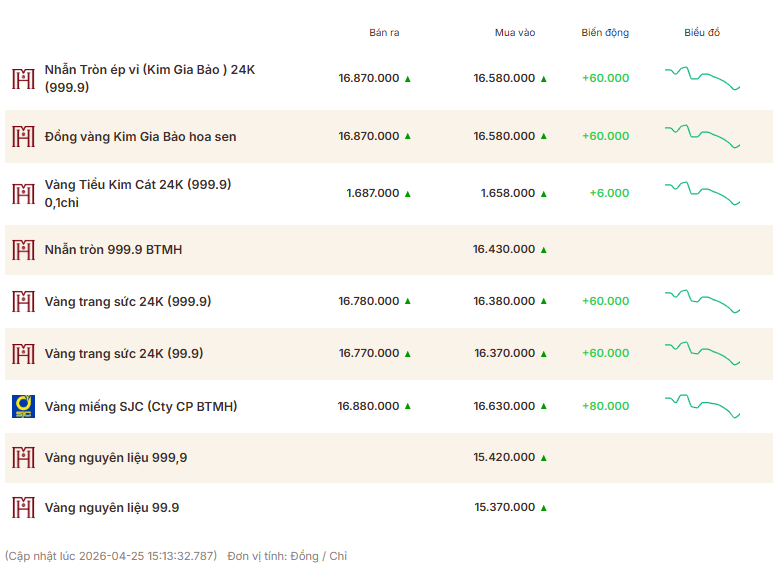Click the +80.000 change value
The width and height of the screenshot is (783, 569).
tap(605, 407)
